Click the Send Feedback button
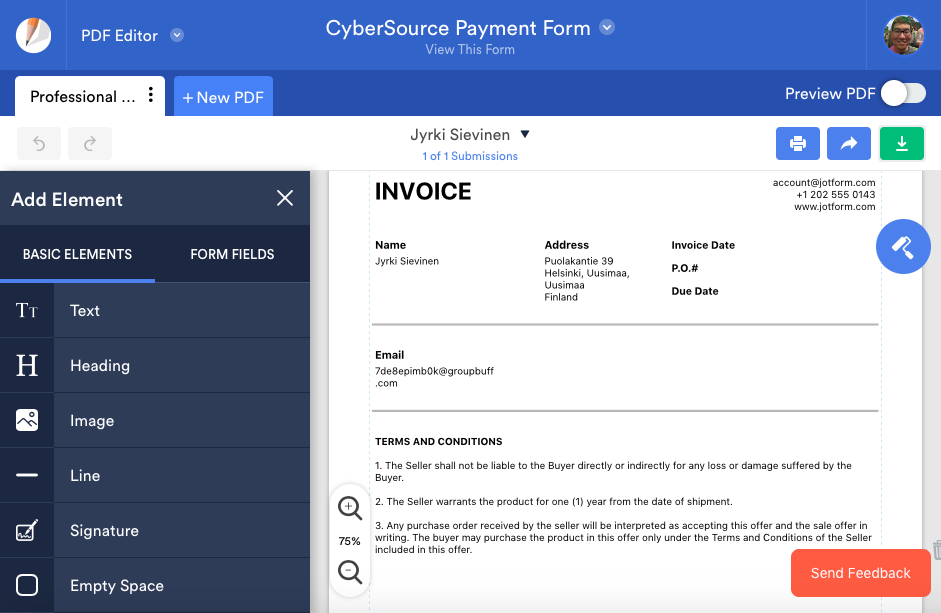Screen dimensions: 941x613 point(860,573)
